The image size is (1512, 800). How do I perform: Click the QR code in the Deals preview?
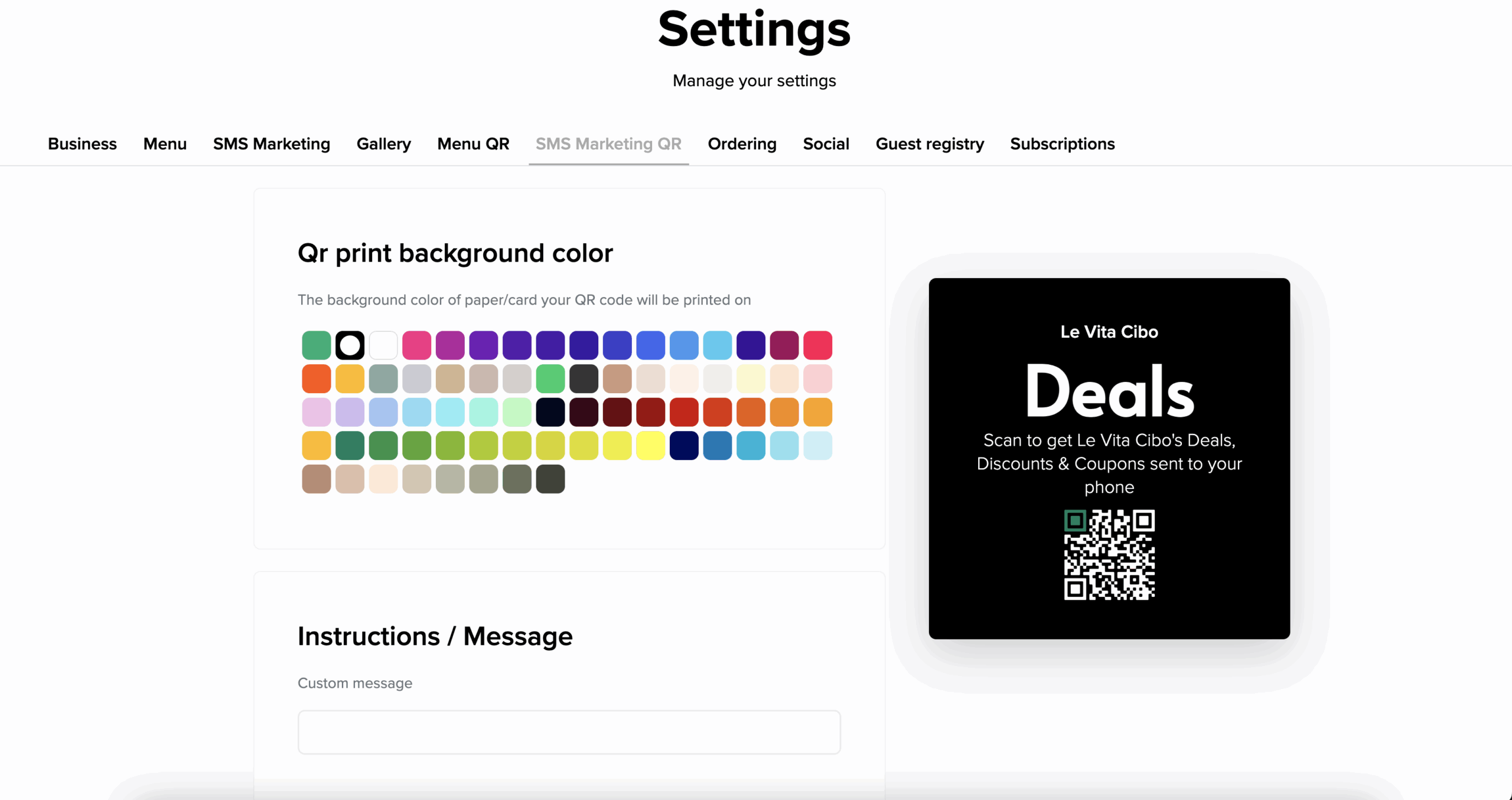(1109, 555)
